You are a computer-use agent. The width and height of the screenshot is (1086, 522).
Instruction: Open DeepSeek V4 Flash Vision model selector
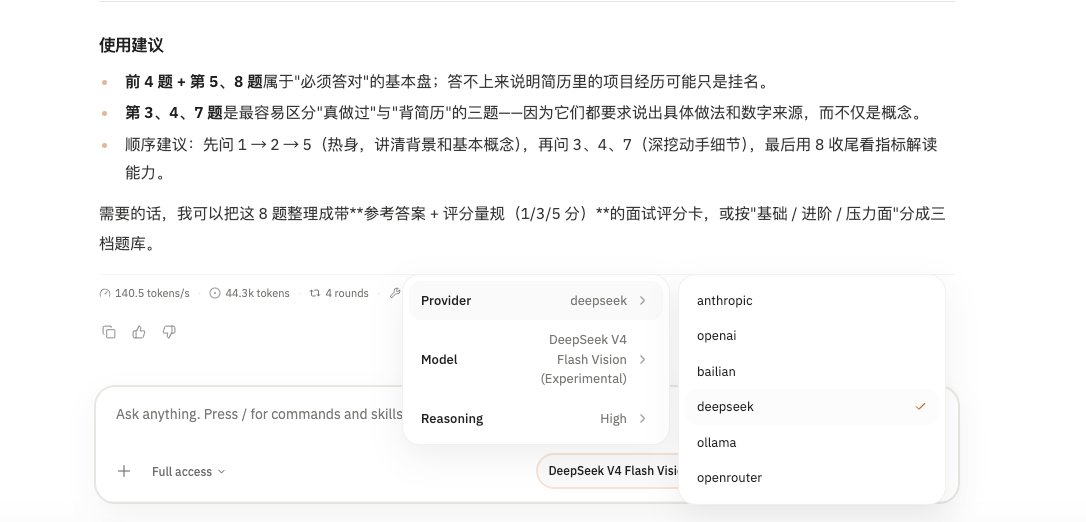point(608,471)
